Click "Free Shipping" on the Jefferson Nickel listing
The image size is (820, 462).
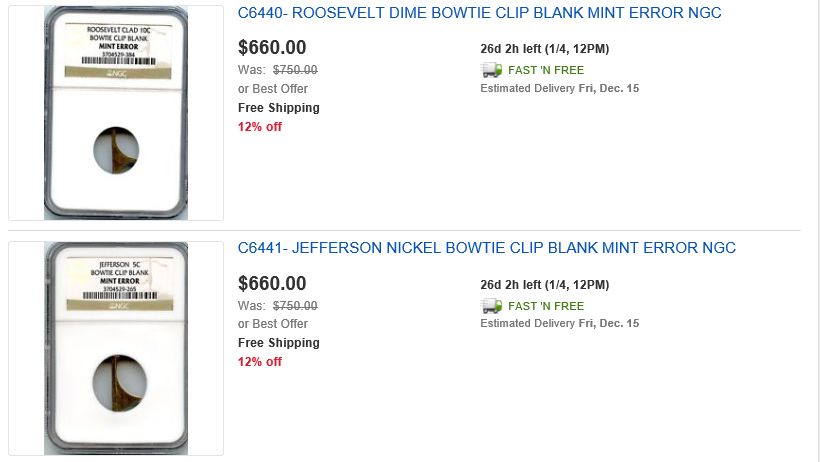[x=279, y=343]
